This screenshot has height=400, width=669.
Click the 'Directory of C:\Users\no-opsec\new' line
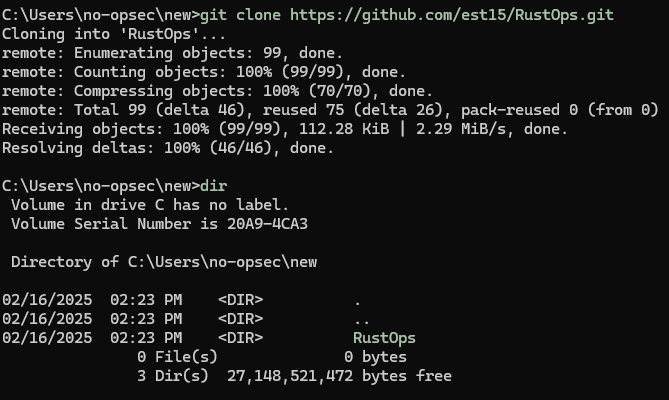click(x=164, y=262)
